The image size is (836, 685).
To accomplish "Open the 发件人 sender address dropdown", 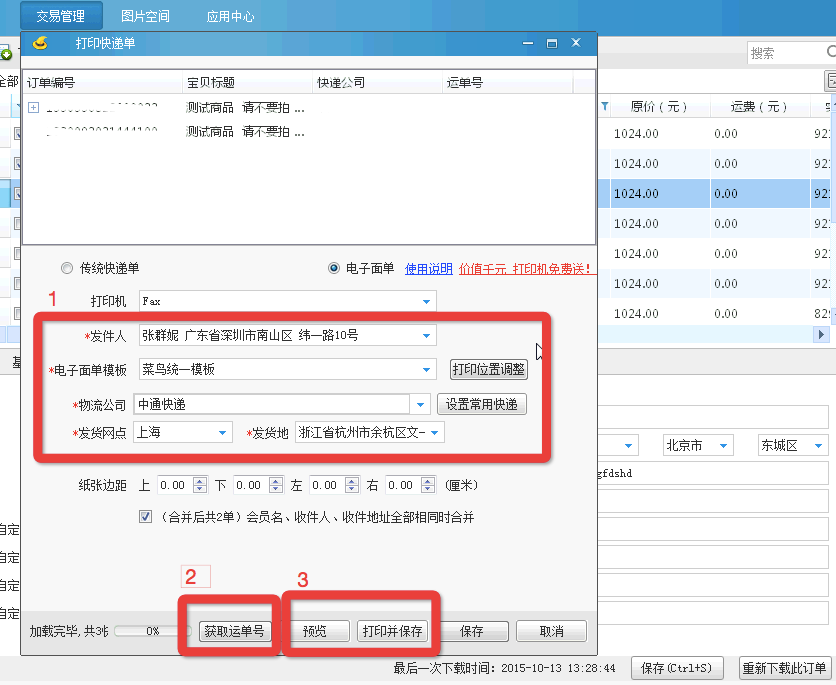I will tap(428, 334).
